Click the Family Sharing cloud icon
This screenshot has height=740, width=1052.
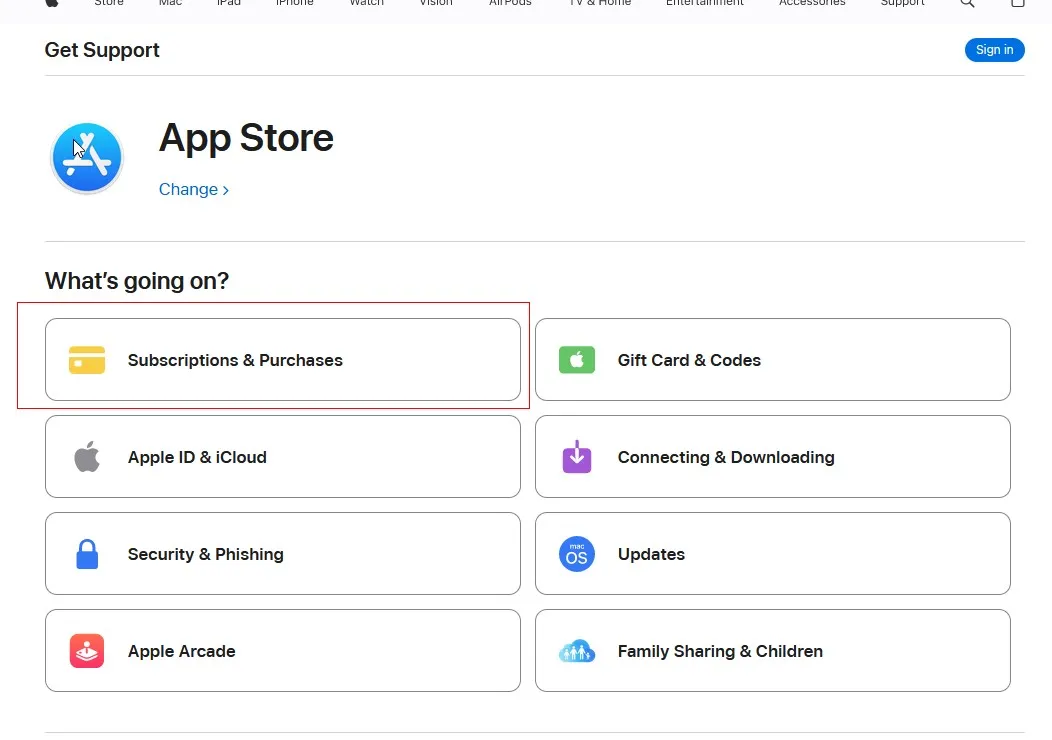577,652
